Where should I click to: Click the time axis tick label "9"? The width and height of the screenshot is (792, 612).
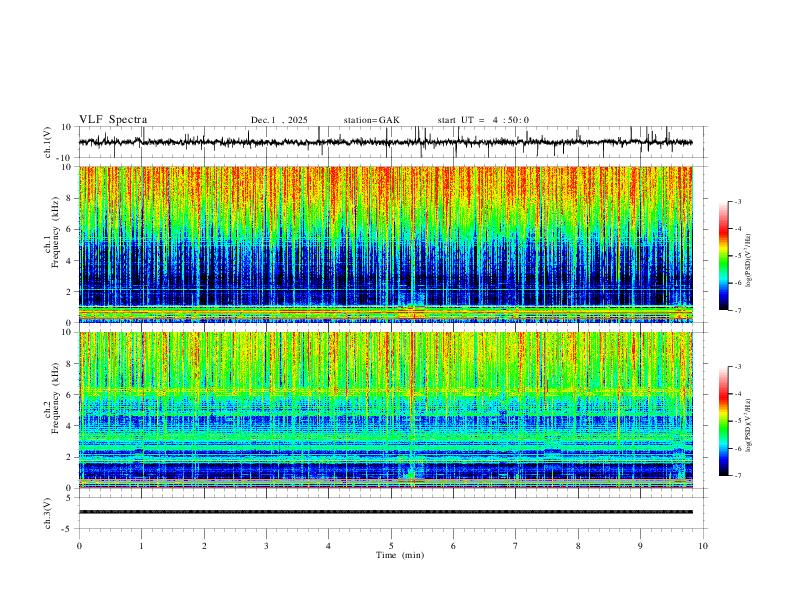(x=640, y=546)
